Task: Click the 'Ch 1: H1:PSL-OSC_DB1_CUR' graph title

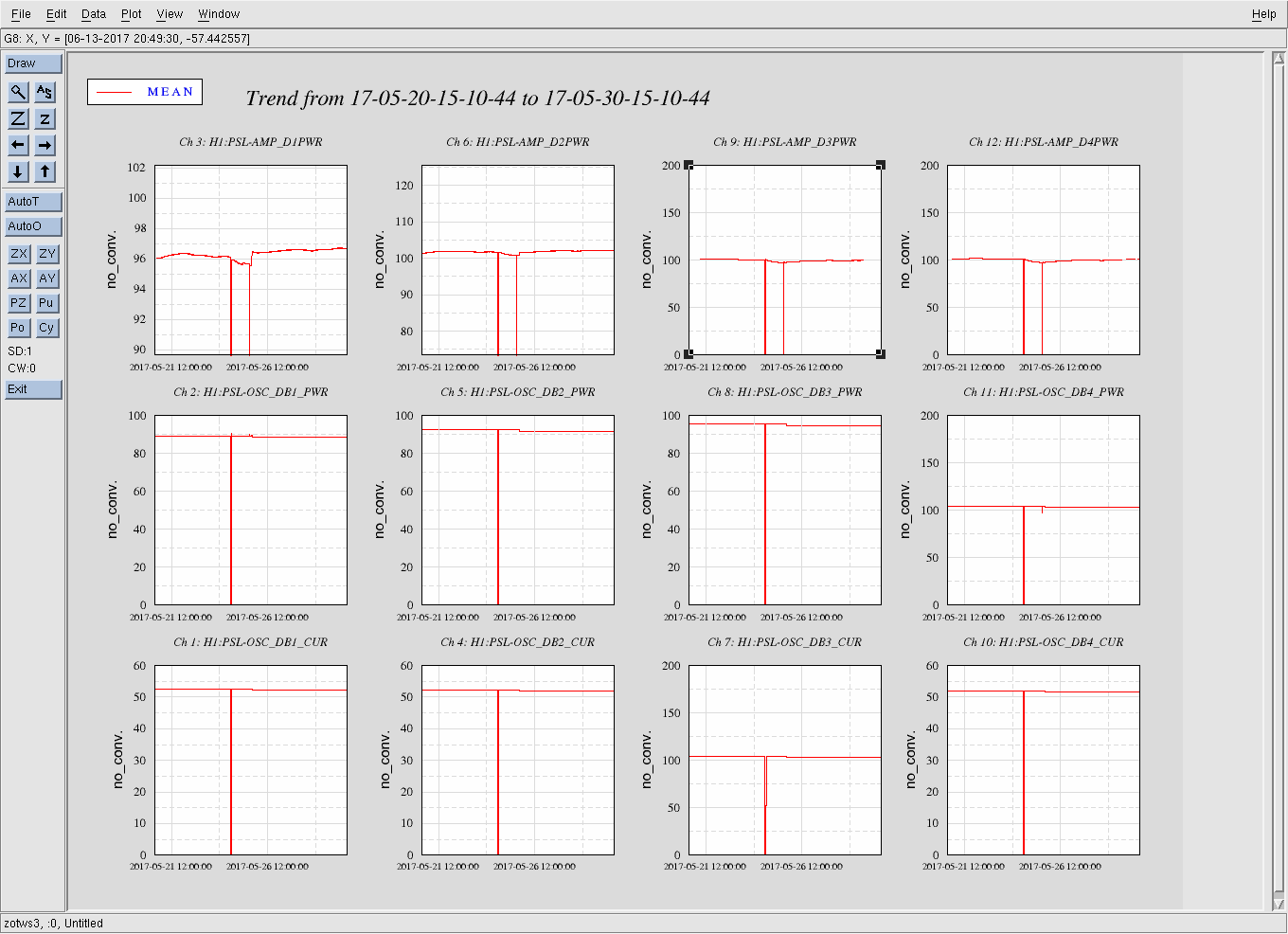Action: tap(251, 642)
